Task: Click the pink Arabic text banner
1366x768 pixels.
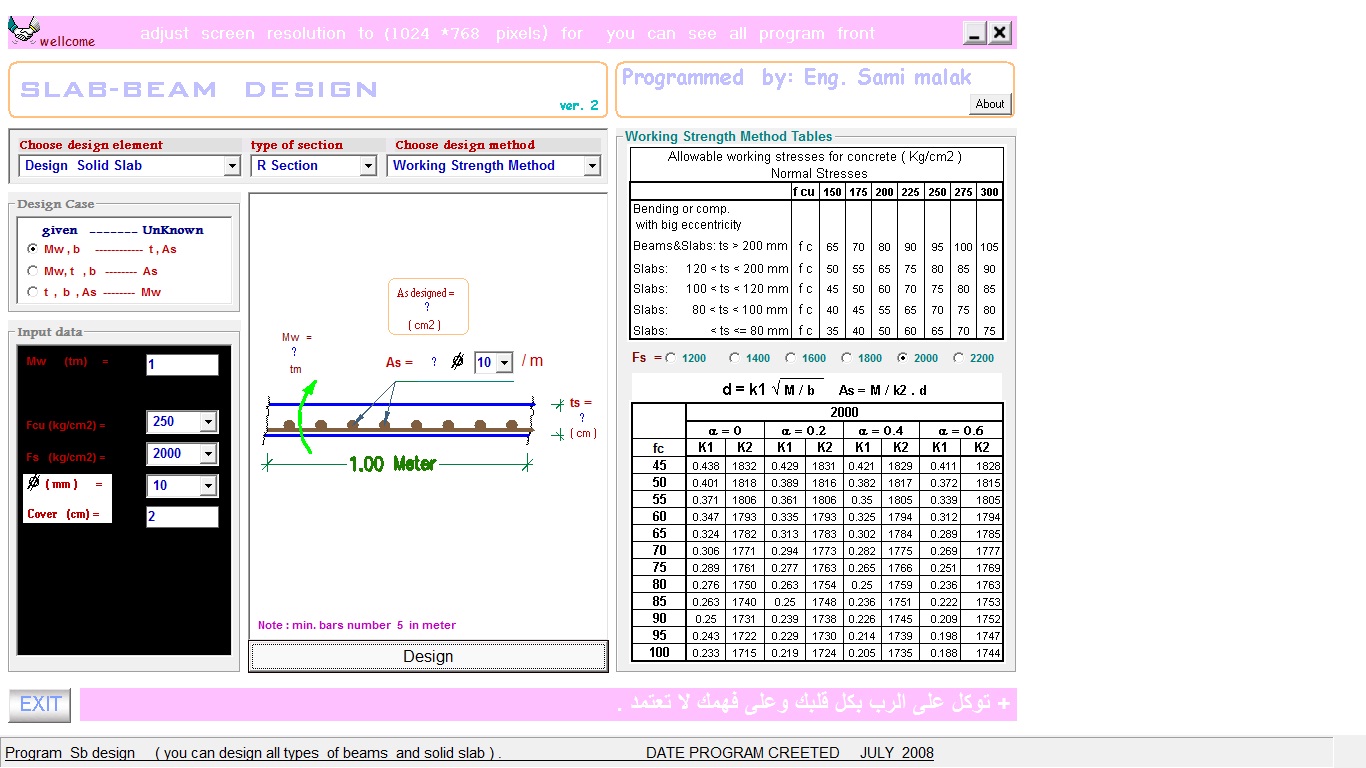Action: tap(548, 704)
